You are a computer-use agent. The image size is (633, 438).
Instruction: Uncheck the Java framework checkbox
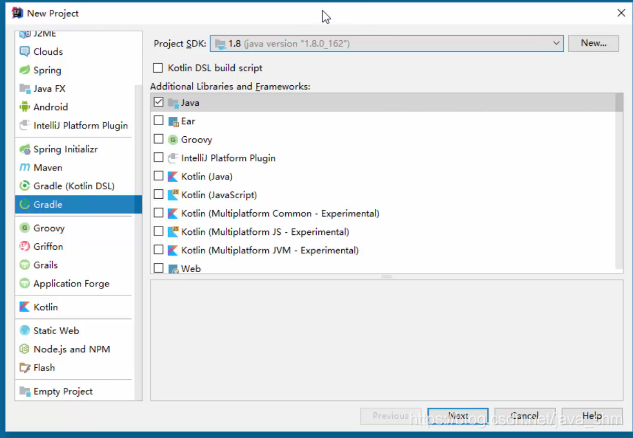click(x=159, y=102)
